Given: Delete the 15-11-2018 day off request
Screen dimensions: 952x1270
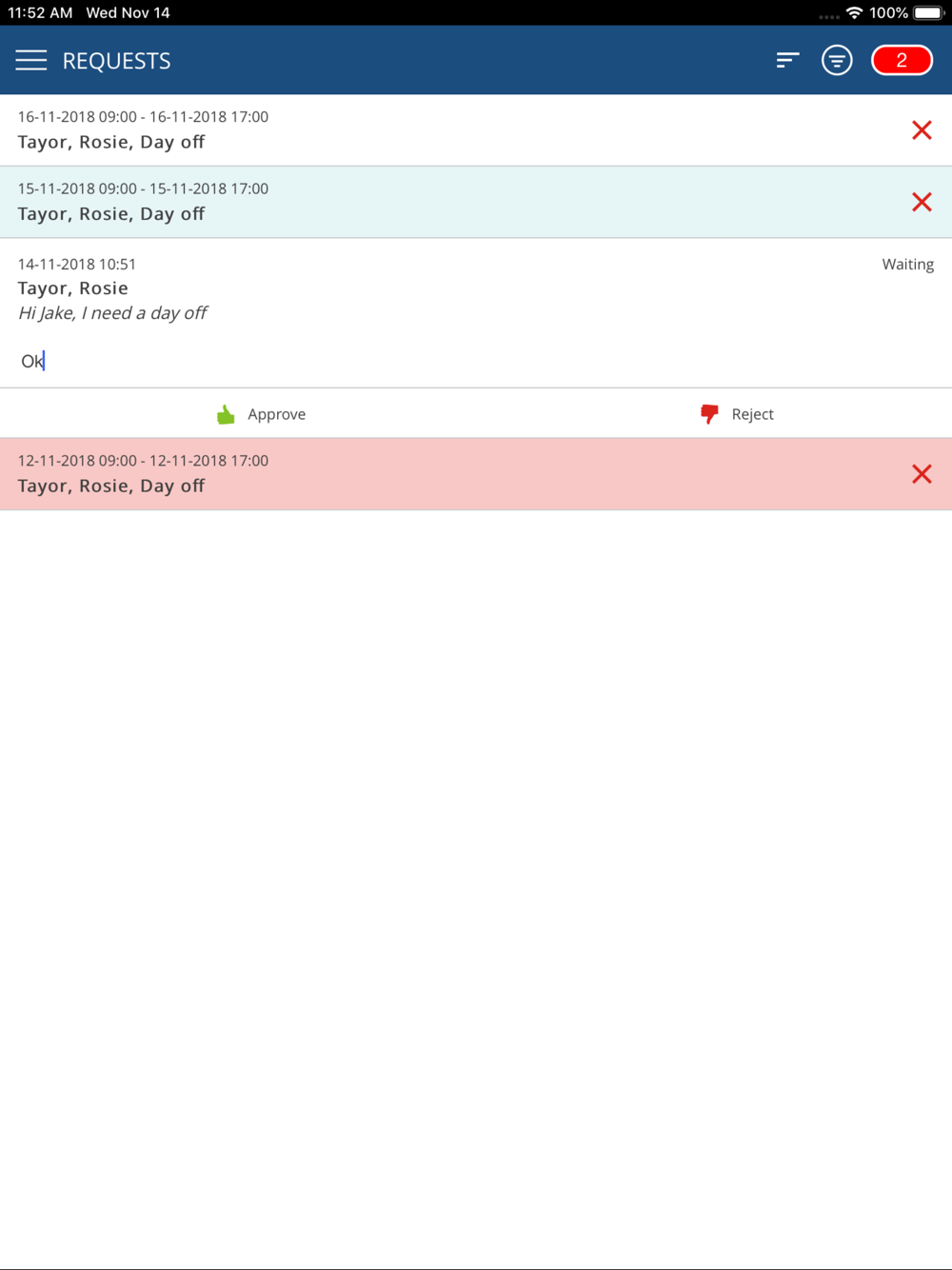Looking at the screenshot, I should coord(922,202).
